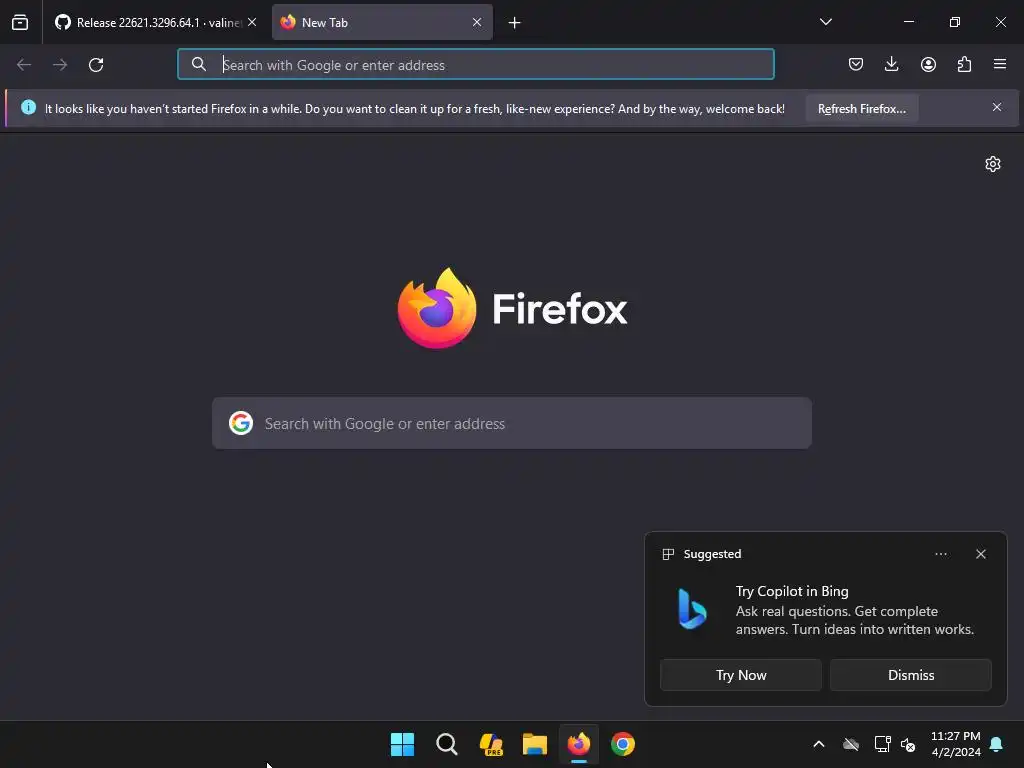Click the OneDrive cloud tray icon
Screen dimensions: 1024x768
[x=851, y=744]
